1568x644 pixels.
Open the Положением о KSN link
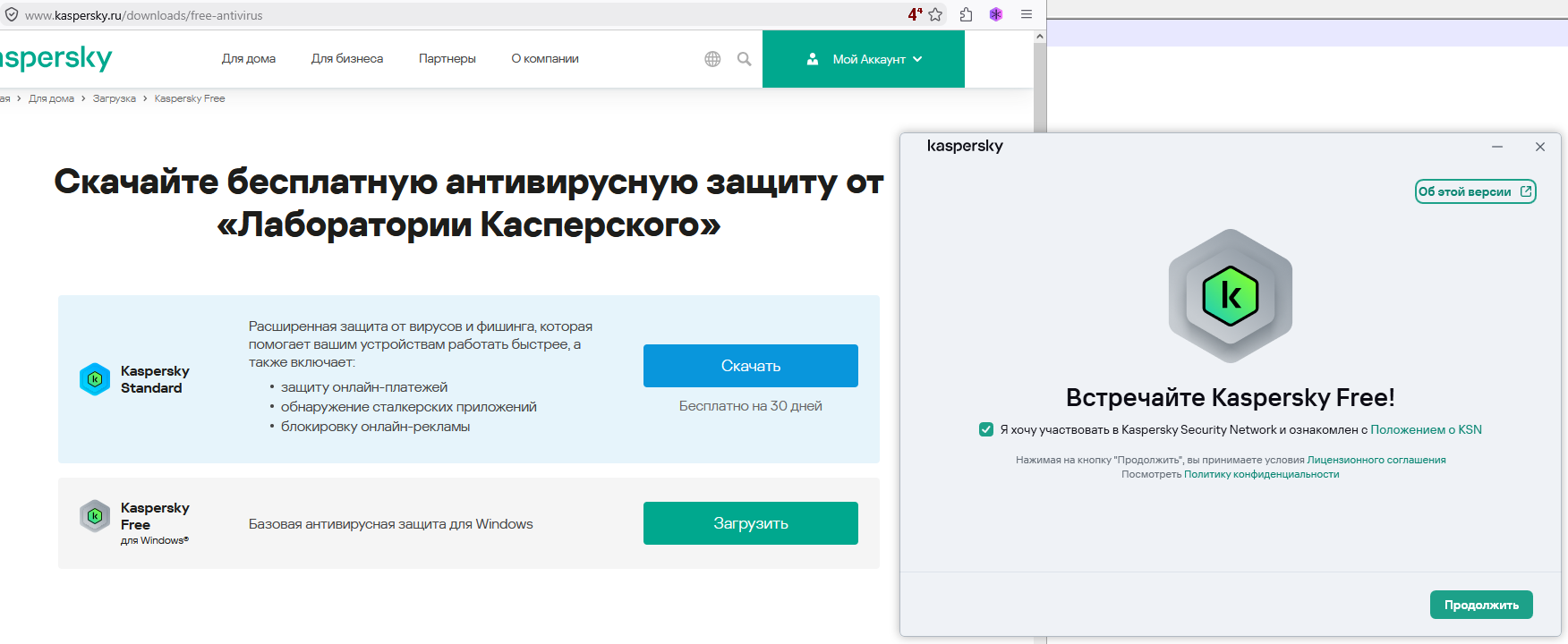point(1426,429)
